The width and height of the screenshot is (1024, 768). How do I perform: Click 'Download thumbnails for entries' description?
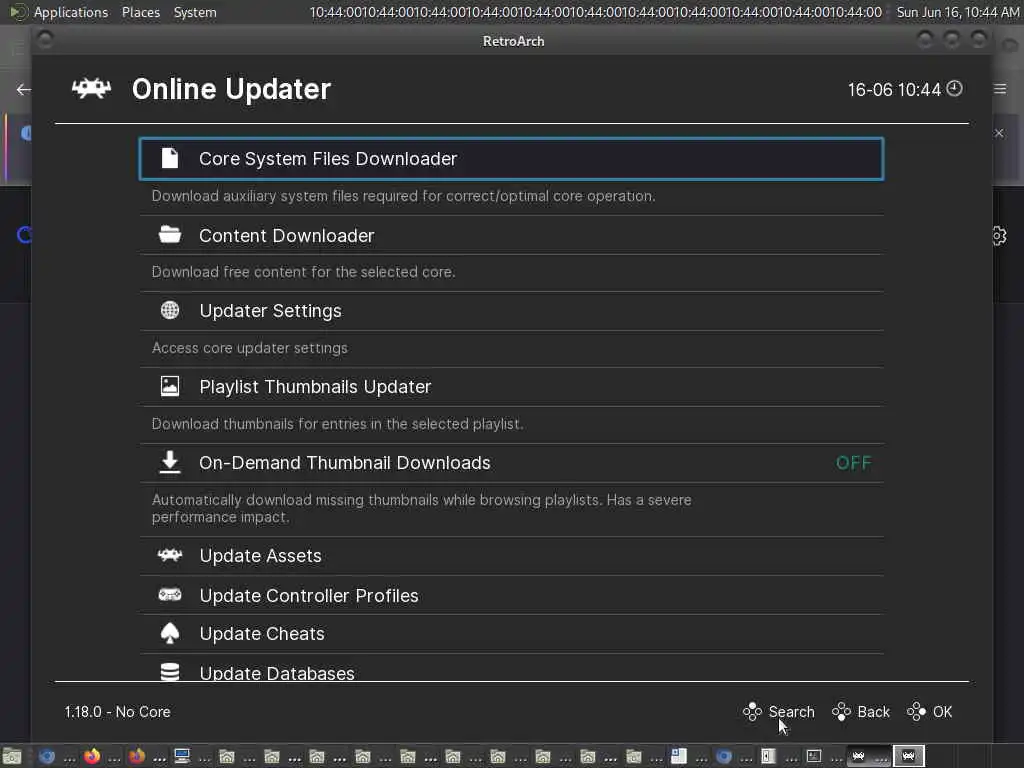click(x=338, y=424)
